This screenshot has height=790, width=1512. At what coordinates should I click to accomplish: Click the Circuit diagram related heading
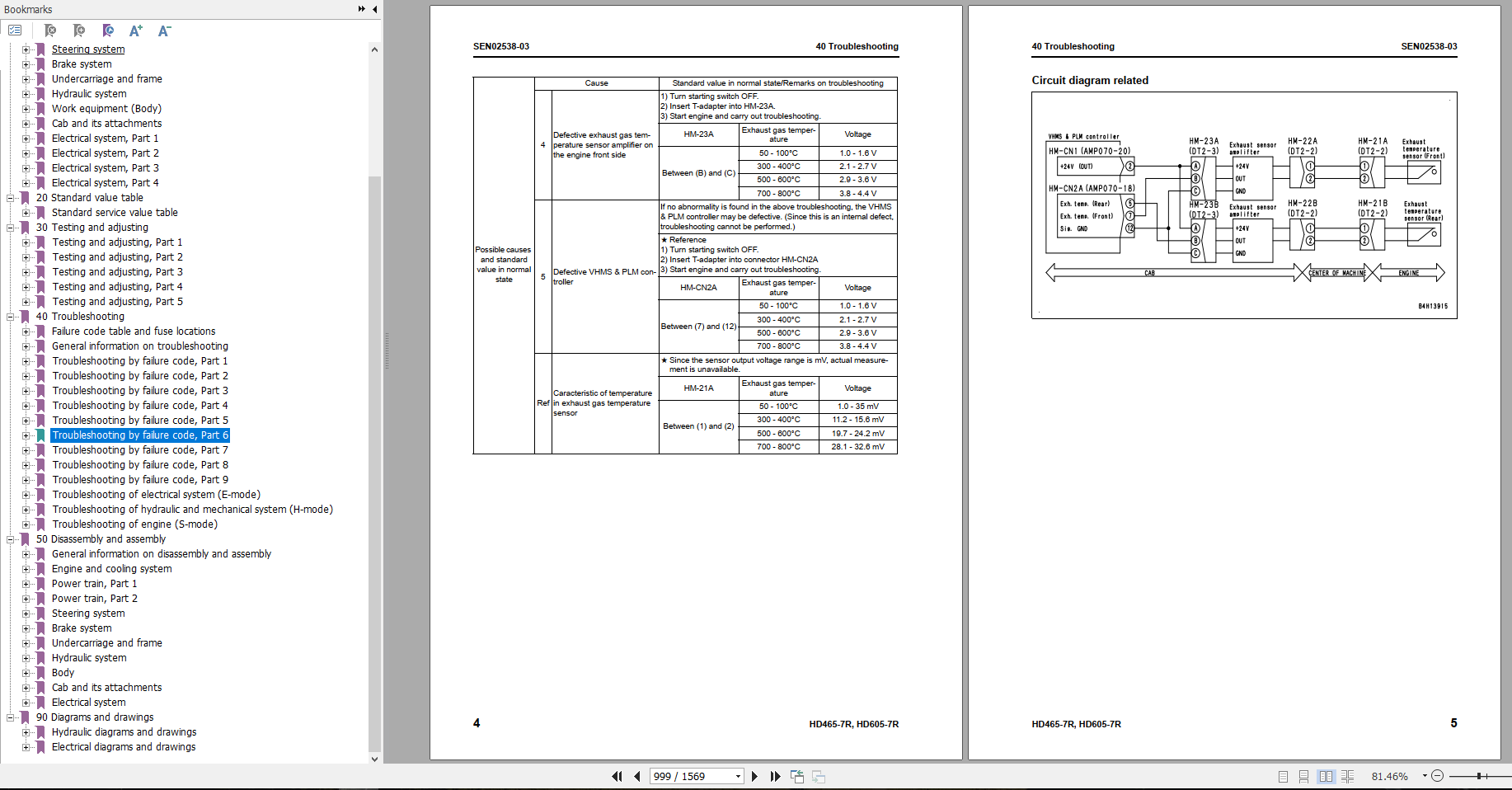[x=1090, y=80]
